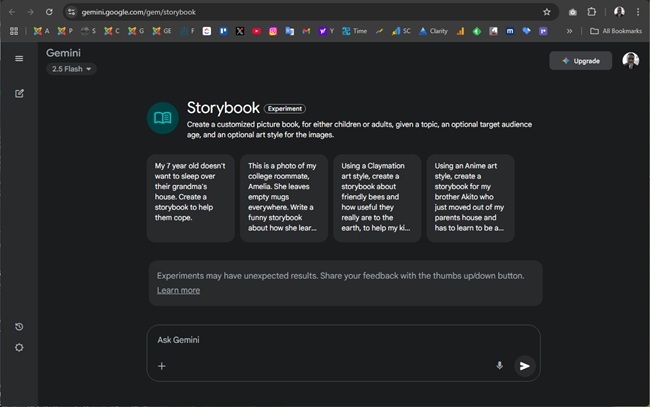Open the Chrome profile avatar
The image size is (650, 407).
click(x=619, y=12)
